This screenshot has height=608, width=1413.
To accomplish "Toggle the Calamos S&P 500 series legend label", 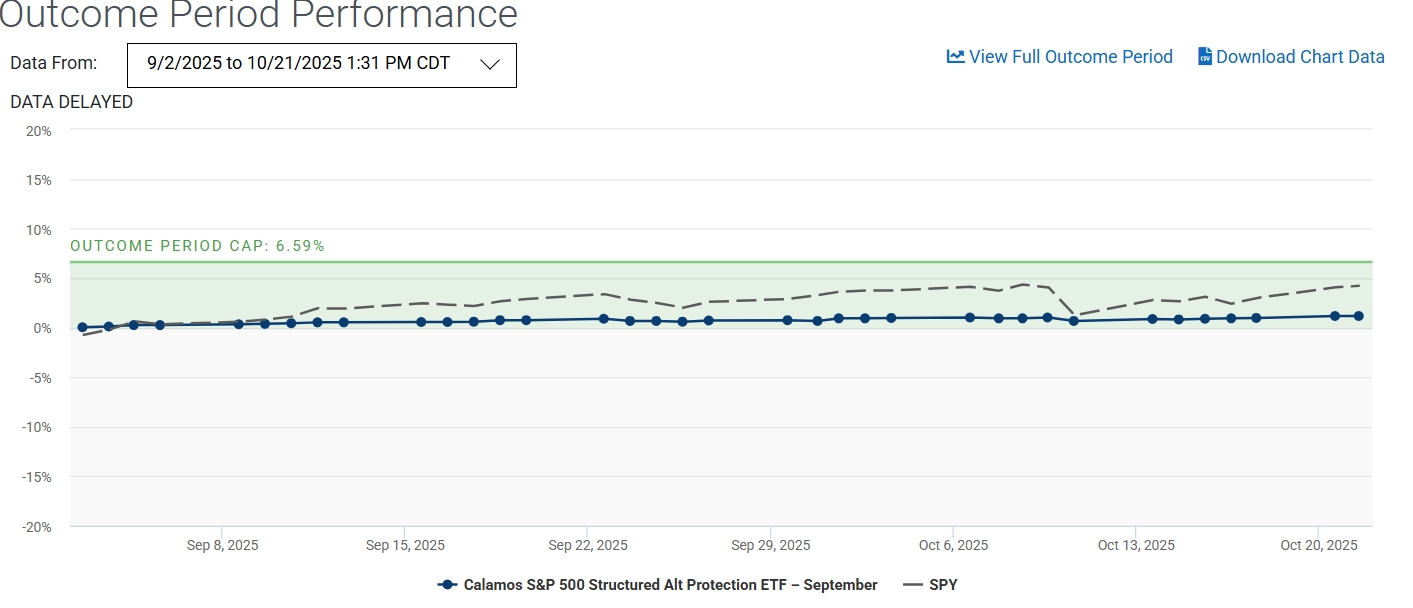I will pos(670,585).
